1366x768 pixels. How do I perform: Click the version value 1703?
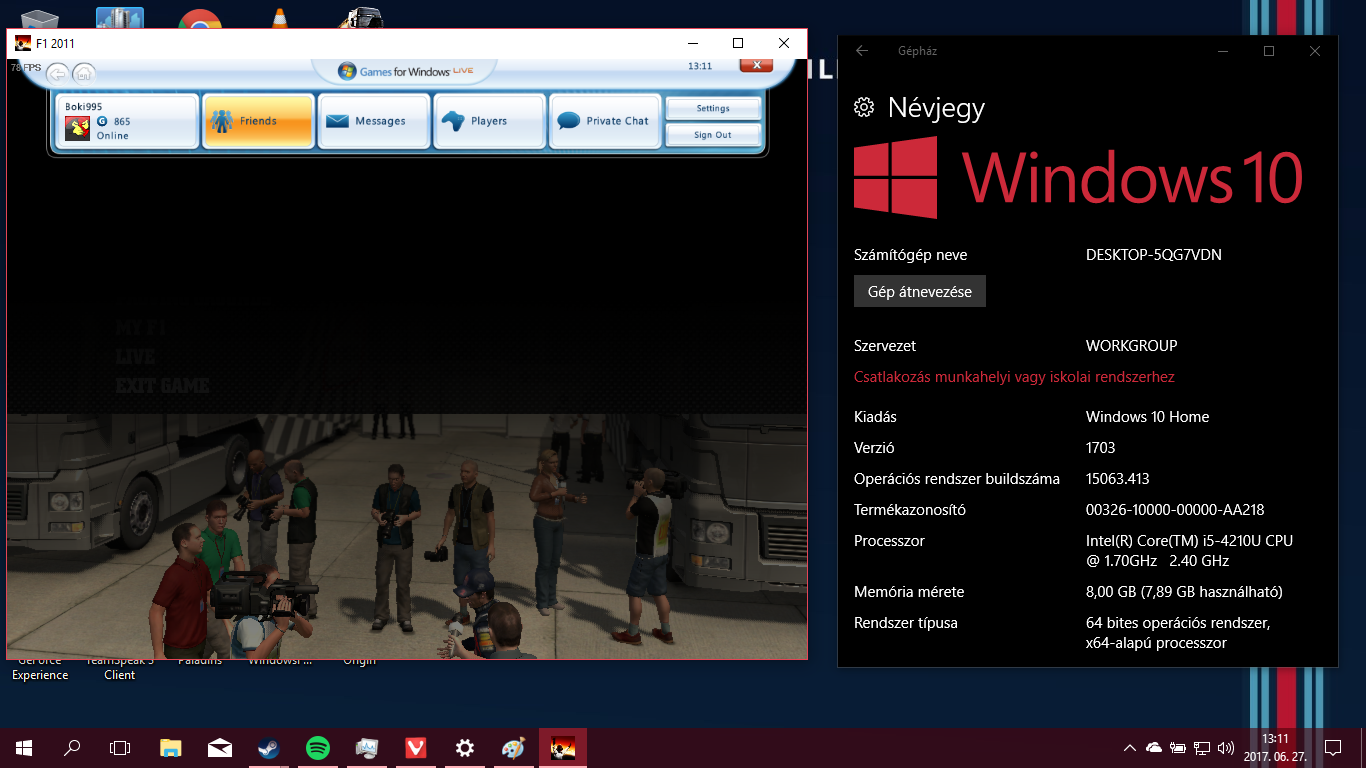1101,448
